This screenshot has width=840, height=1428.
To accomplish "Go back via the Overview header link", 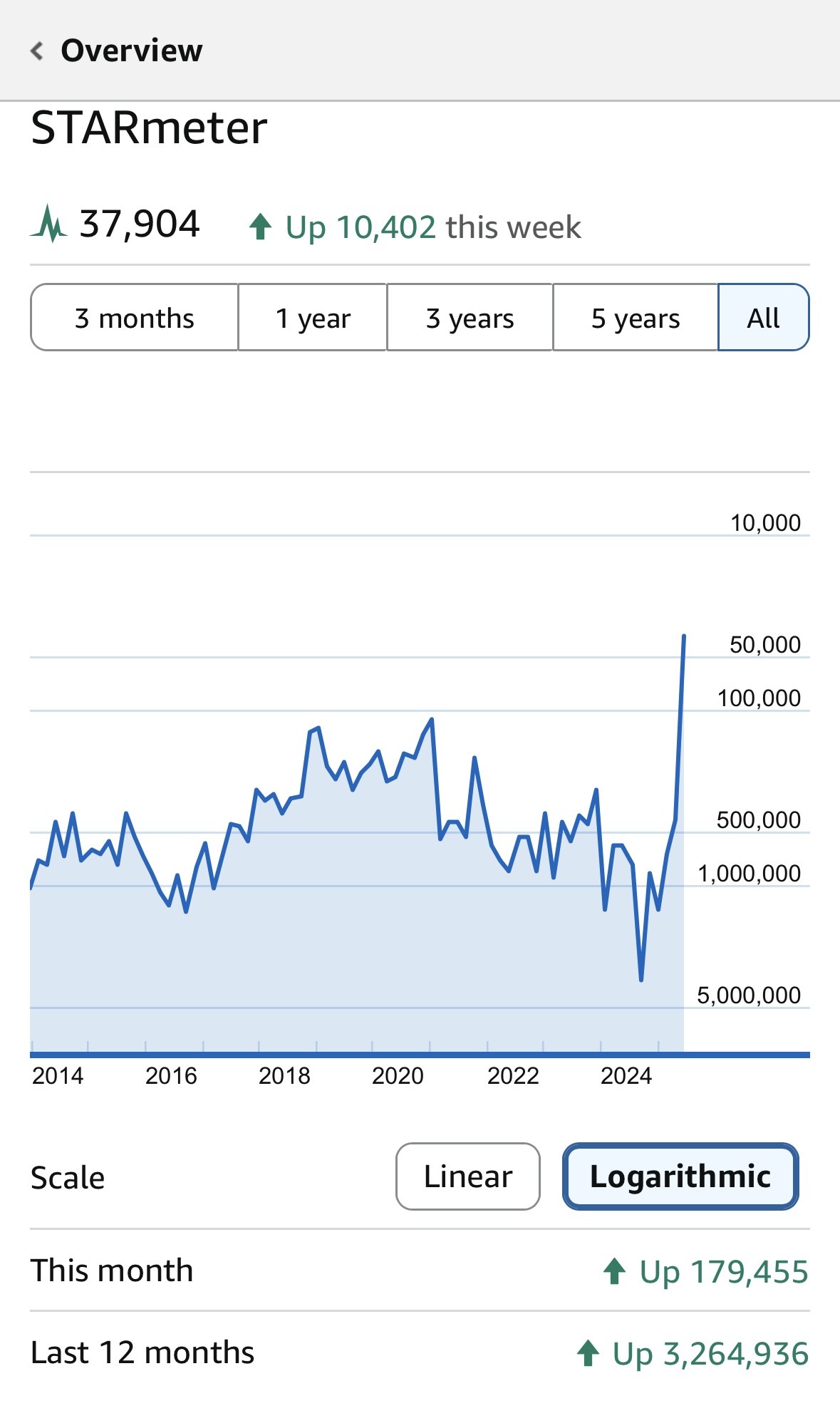I will (x=131, y=51).
